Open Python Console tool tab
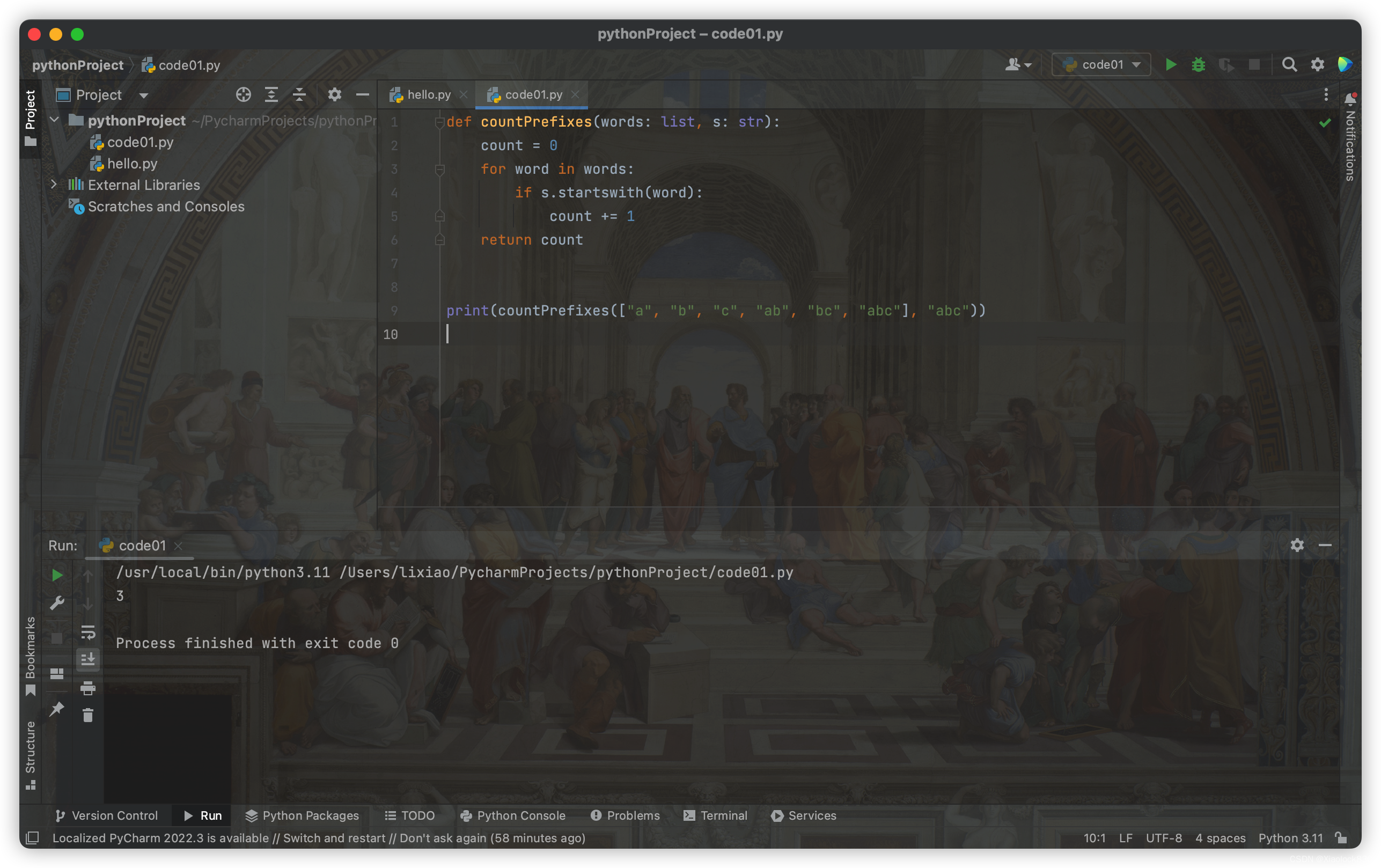 point(512,815)
